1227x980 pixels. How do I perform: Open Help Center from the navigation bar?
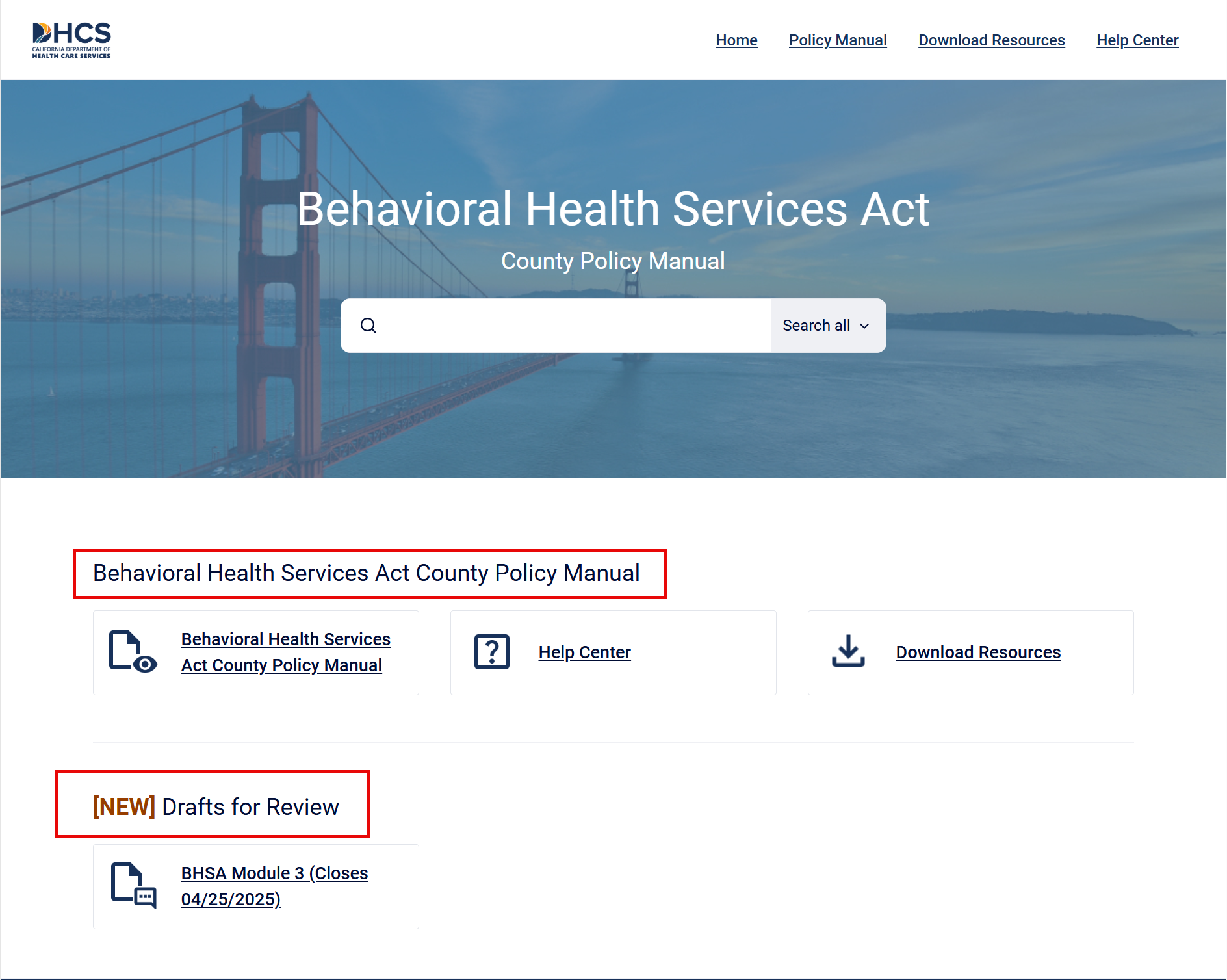[1137, 40]
